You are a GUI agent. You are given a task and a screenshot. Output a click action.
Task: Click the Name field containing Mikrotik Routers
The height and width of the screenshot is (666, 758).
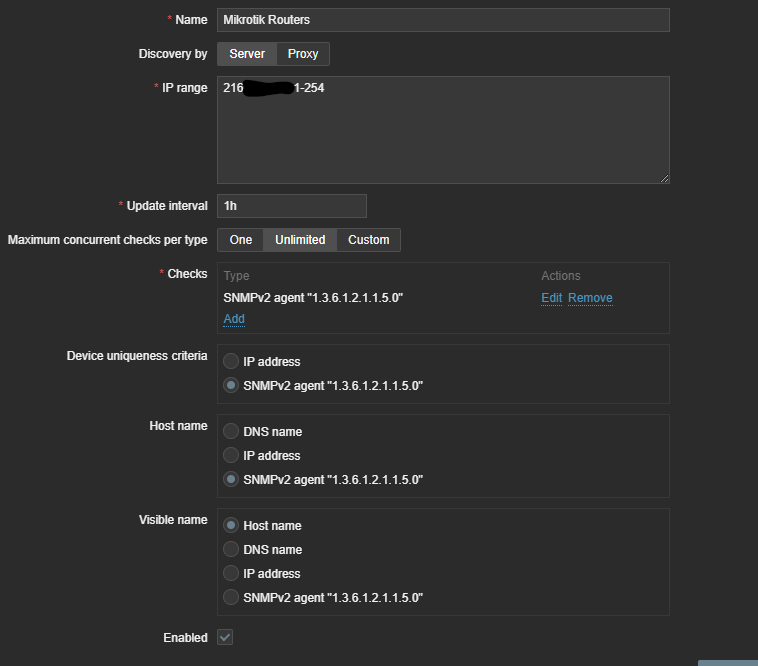click(x=442, y=20)
